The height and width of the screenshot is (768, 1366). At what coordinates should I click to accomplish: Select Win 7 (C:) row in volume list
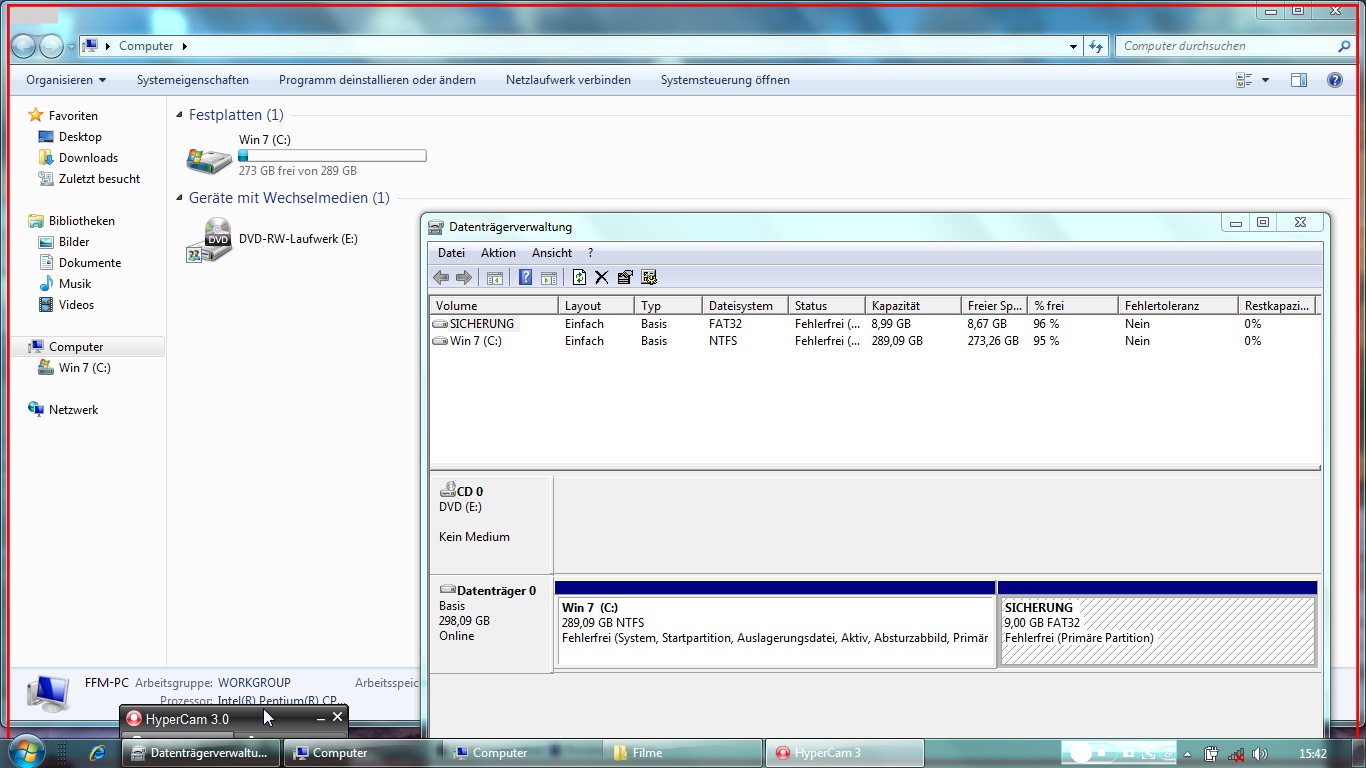pyautogui.click(x=874, y=341)
